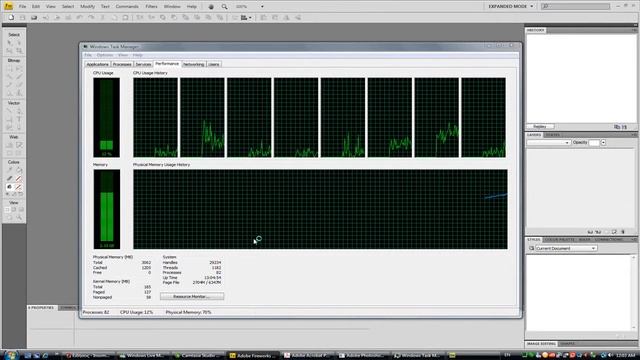Select the Subselection tool
The height and width of the screenshot is (360, 640).
click(x=19, y=42)
